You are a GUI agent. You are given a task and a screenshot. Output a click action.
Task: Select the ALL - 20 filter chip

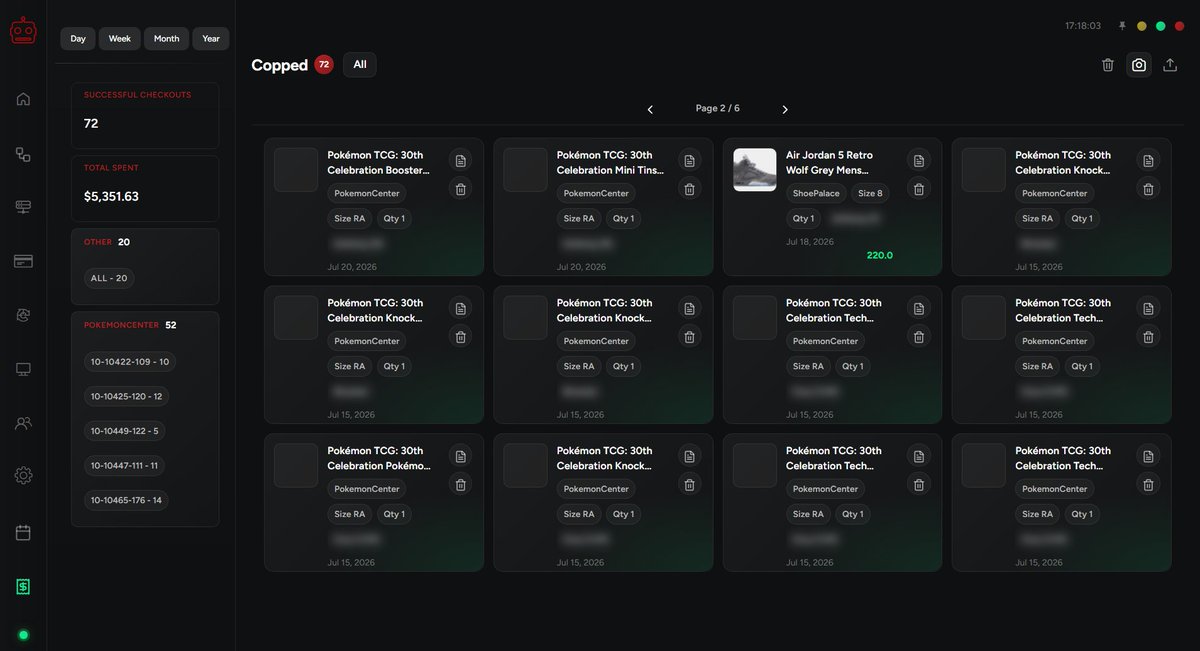(x=109, y=278)
